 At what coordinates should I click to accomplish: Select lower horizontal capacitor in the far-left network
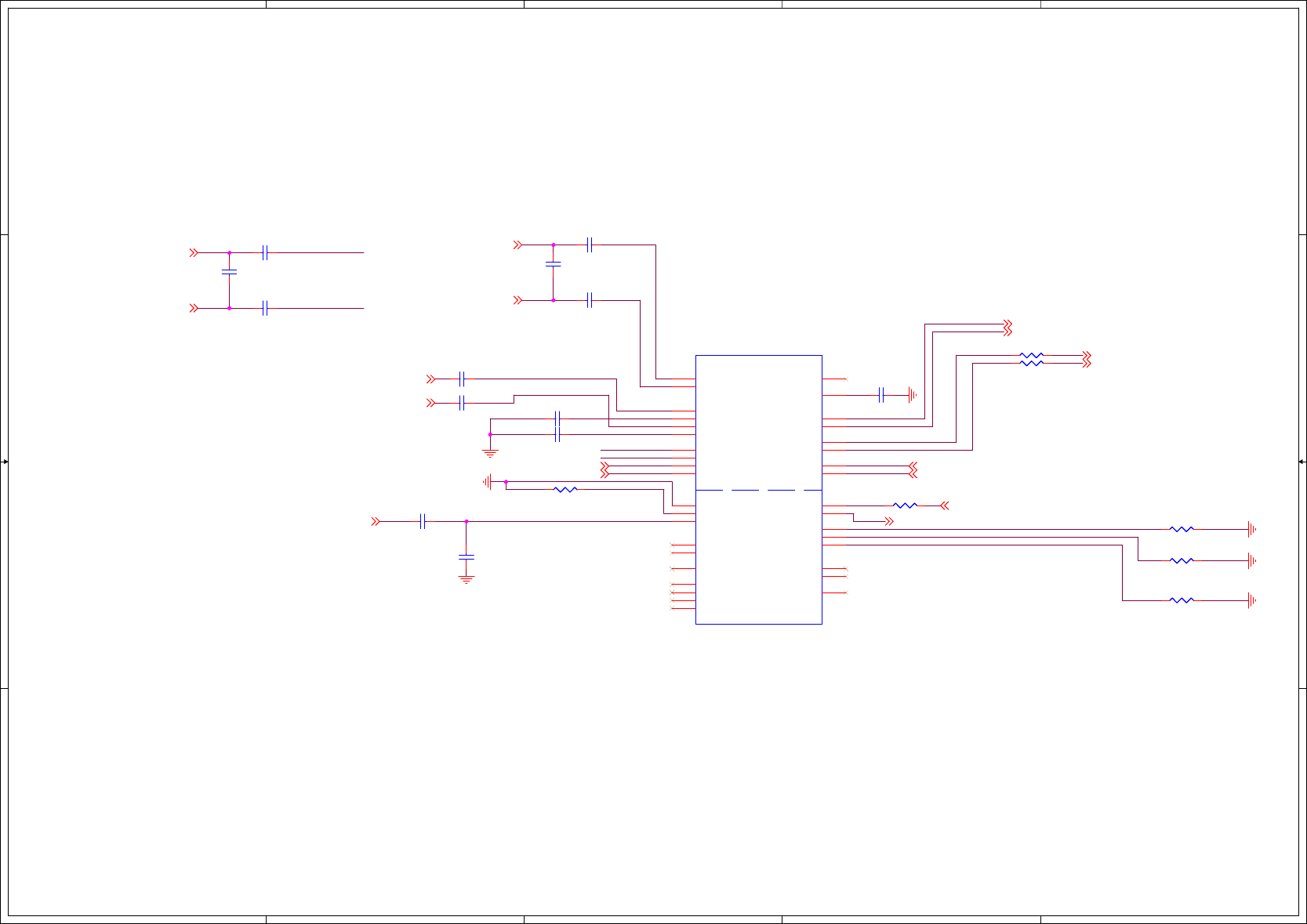(x=265, y=308)
